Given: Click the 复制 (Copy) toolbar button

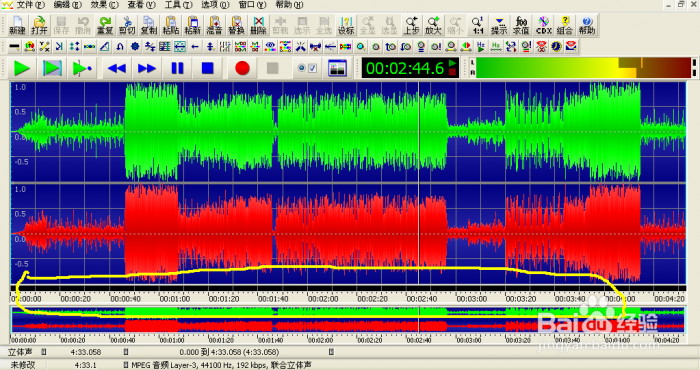Looking at the screenshot, I should [x=149, y=25].
